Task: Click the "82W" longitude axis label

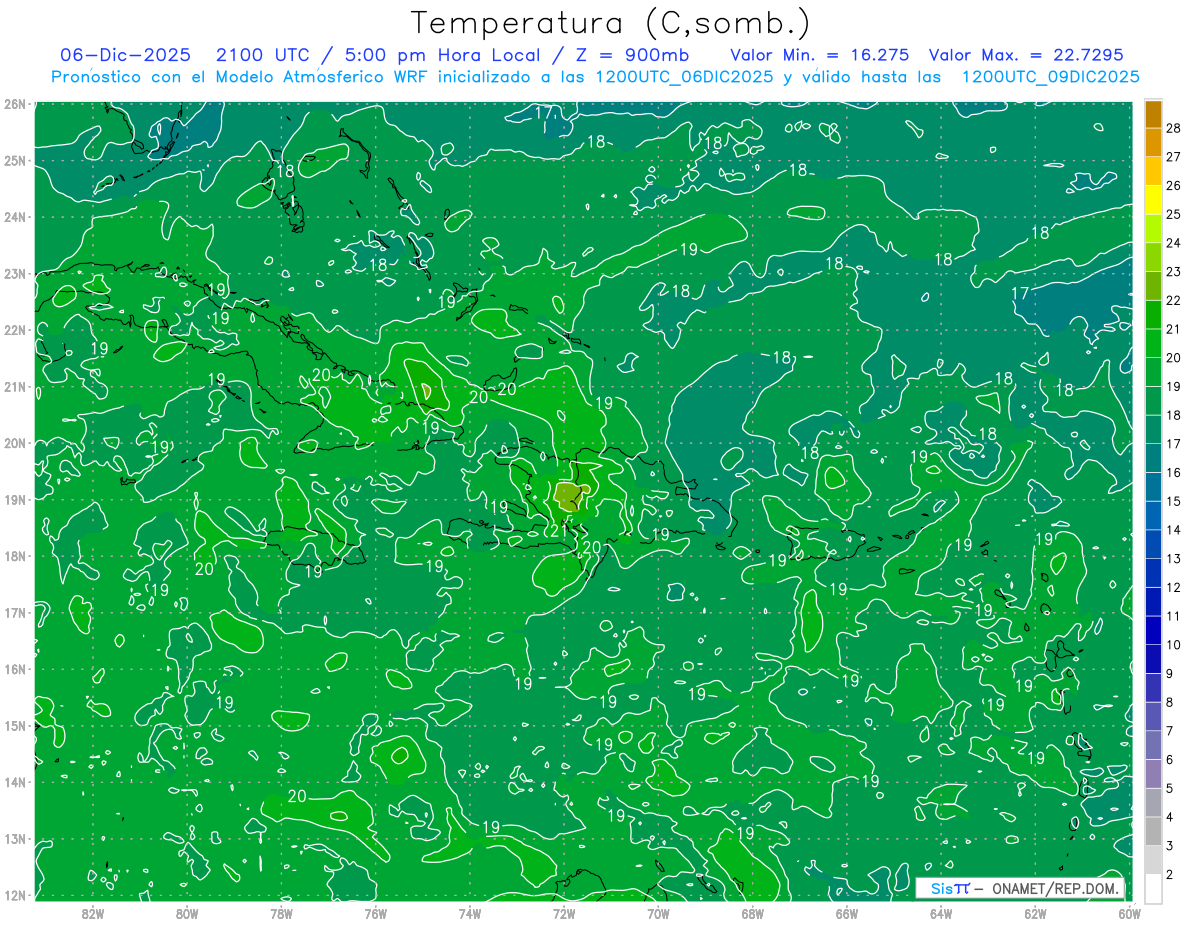Action: [x=93, y=913]
